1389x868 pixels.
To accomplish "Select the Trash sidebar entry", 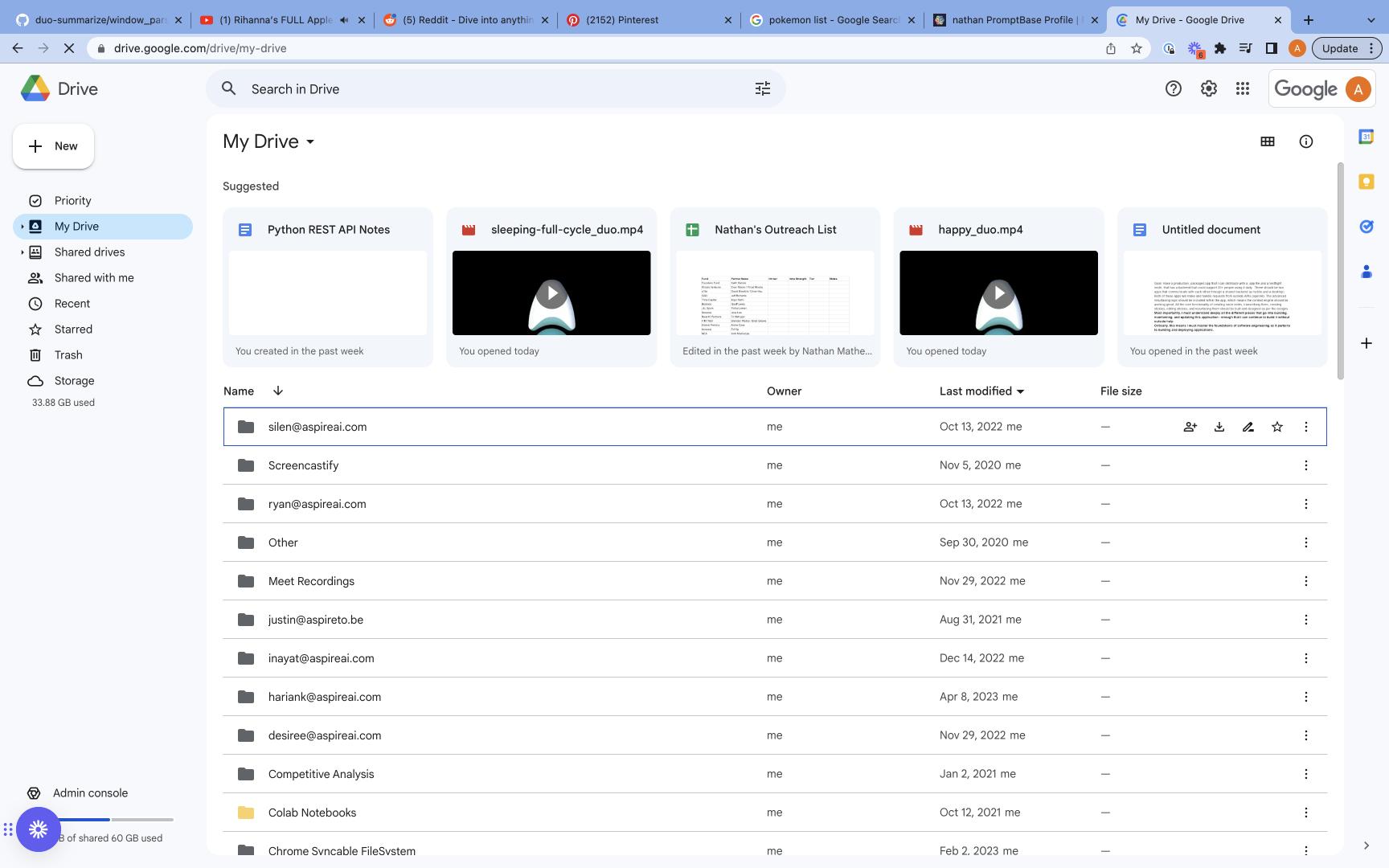I will 68,354.
